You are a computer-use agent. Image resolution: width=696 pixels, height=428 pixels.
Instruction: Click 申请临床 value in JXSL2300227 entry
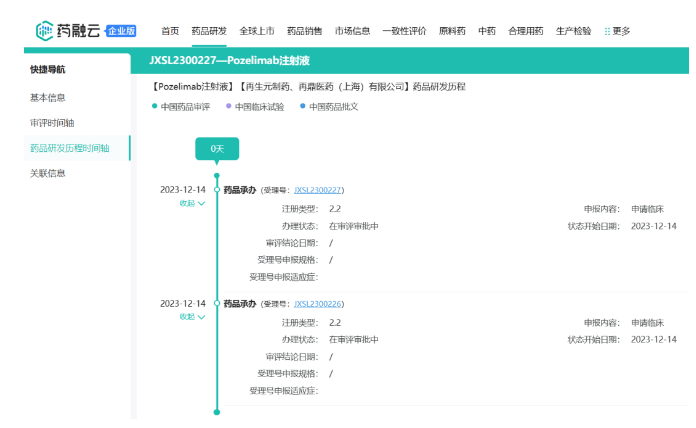pyautogui.click(x=648, y=209)
